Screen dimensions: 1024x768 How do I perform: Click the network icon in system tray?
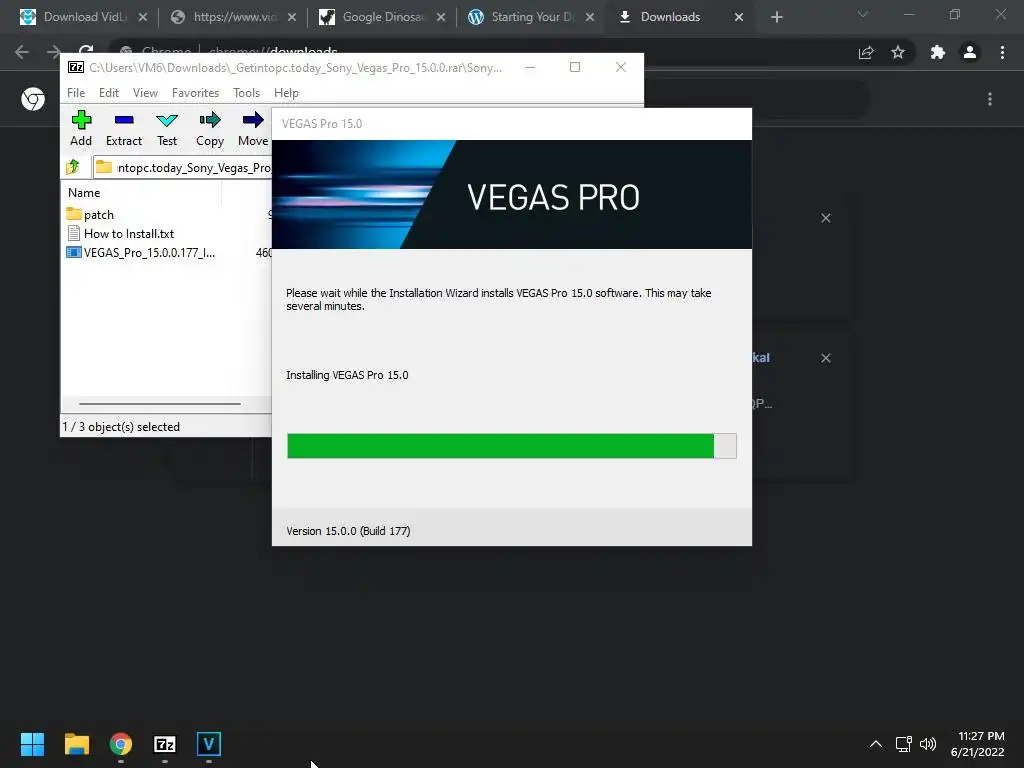click(x=903, y=744)
